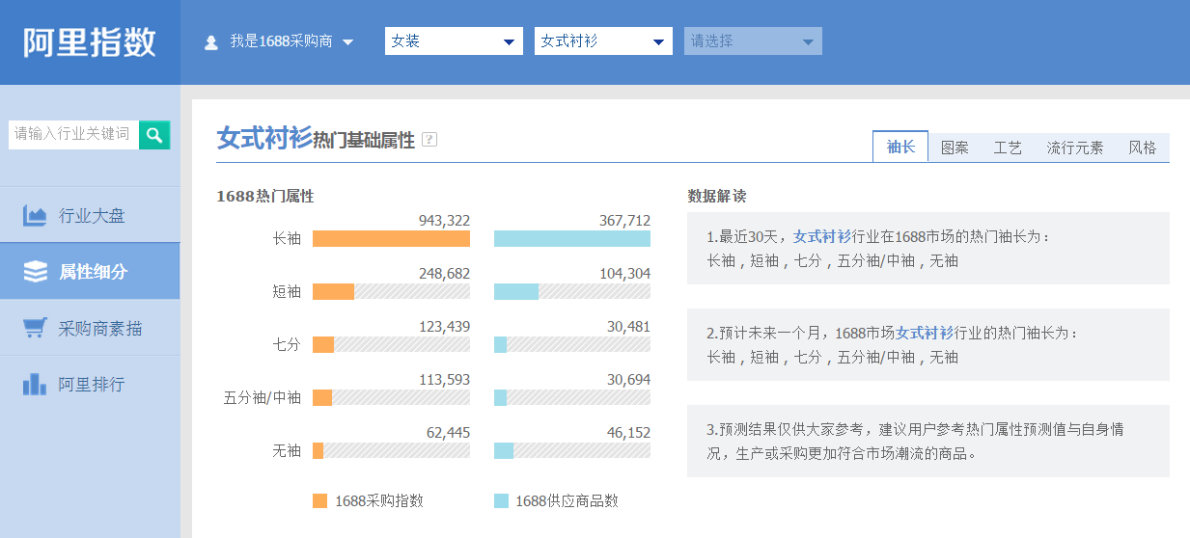
Task: Open the disabled 请选择 dropdown
Action: [x=753, y=41]
